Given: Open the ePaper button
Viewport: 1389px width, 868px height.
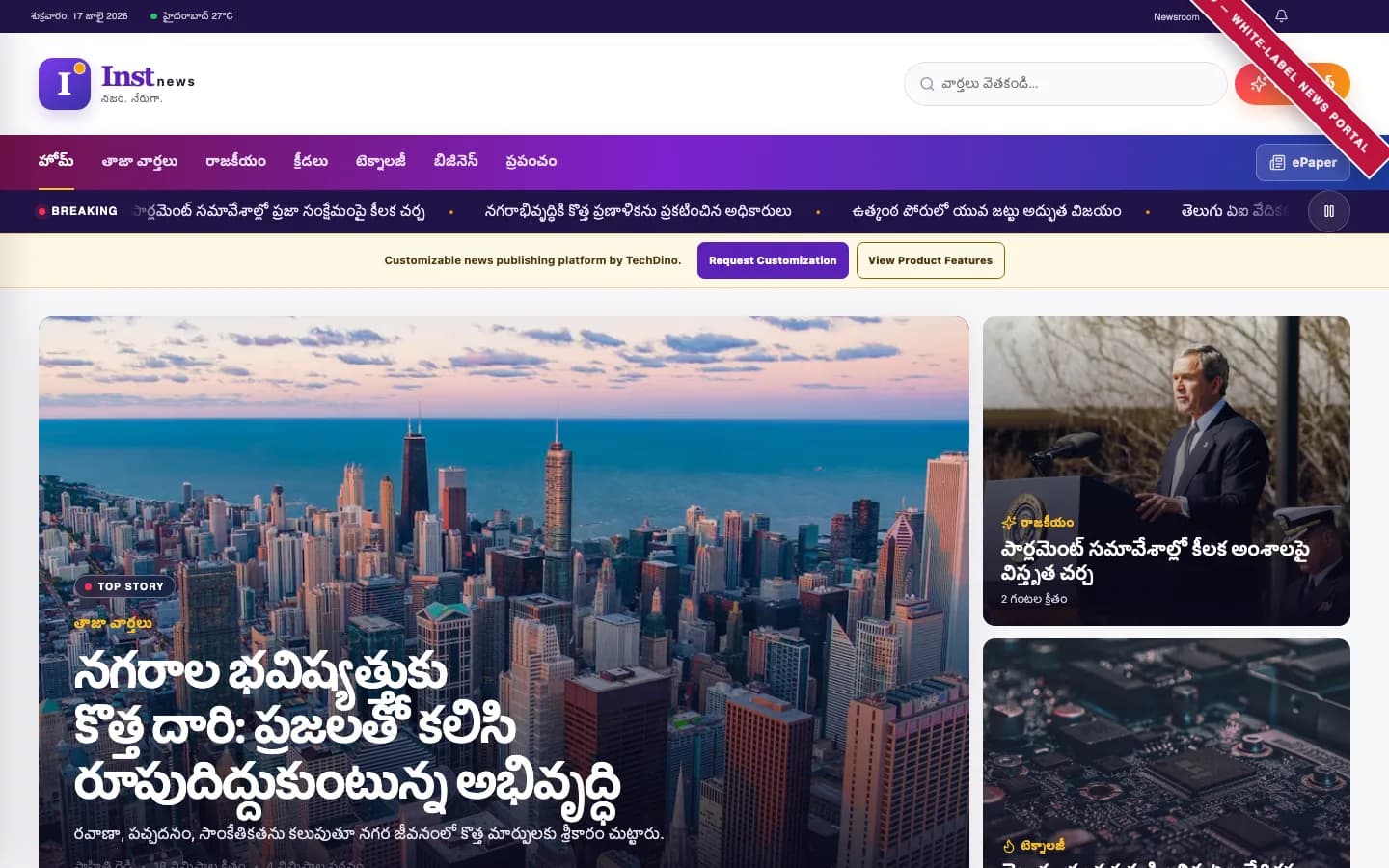Looking at the screenshot, I should tap(1303, 162).
